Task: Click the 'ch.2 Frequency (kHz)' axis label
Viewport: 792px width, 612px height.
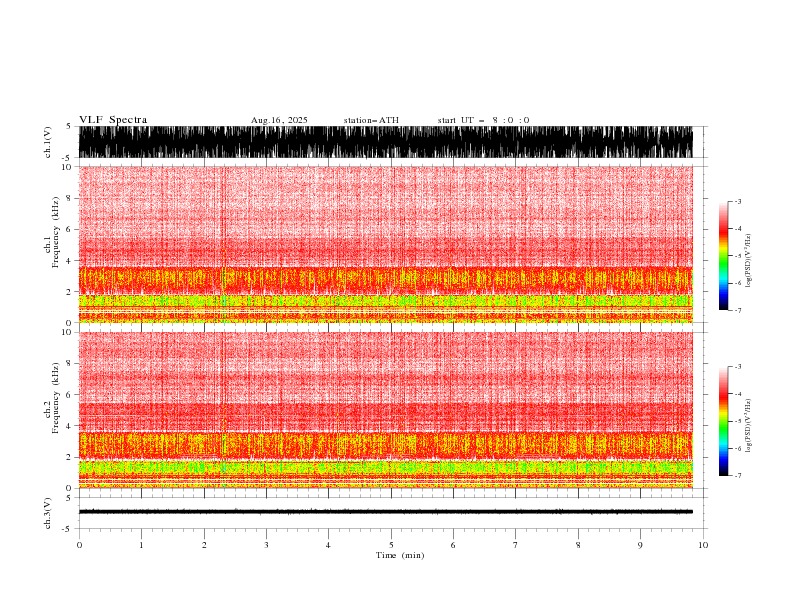Action: [x=52, y=398]
